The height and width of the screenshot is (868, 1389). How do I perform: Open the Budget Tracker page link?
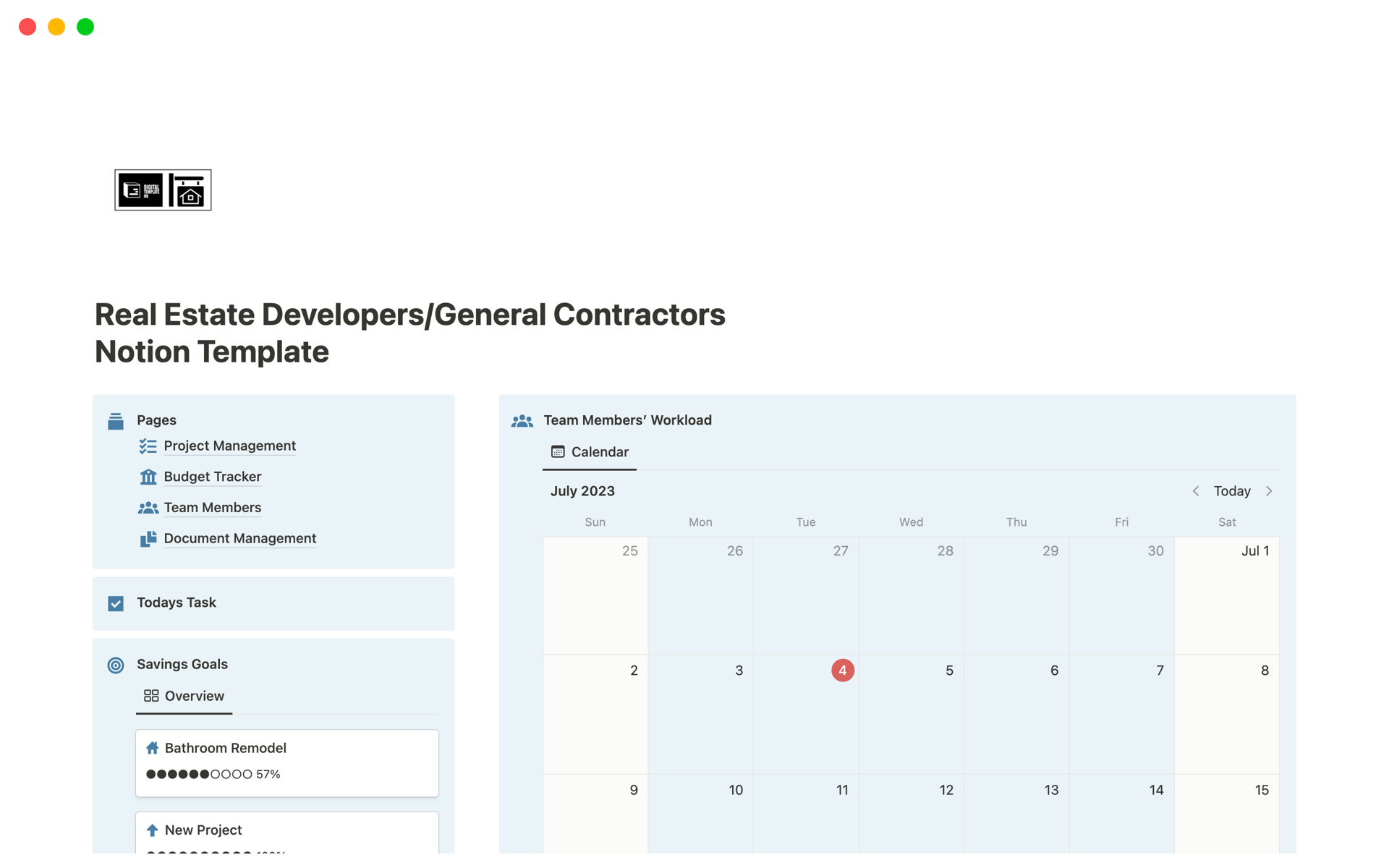point(212,477)
